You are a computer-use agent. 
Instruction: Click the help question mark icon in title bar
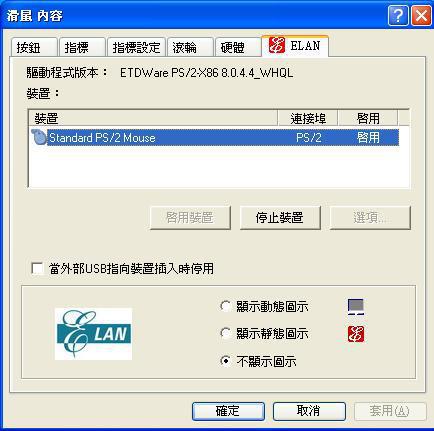(x=398, y=15)
